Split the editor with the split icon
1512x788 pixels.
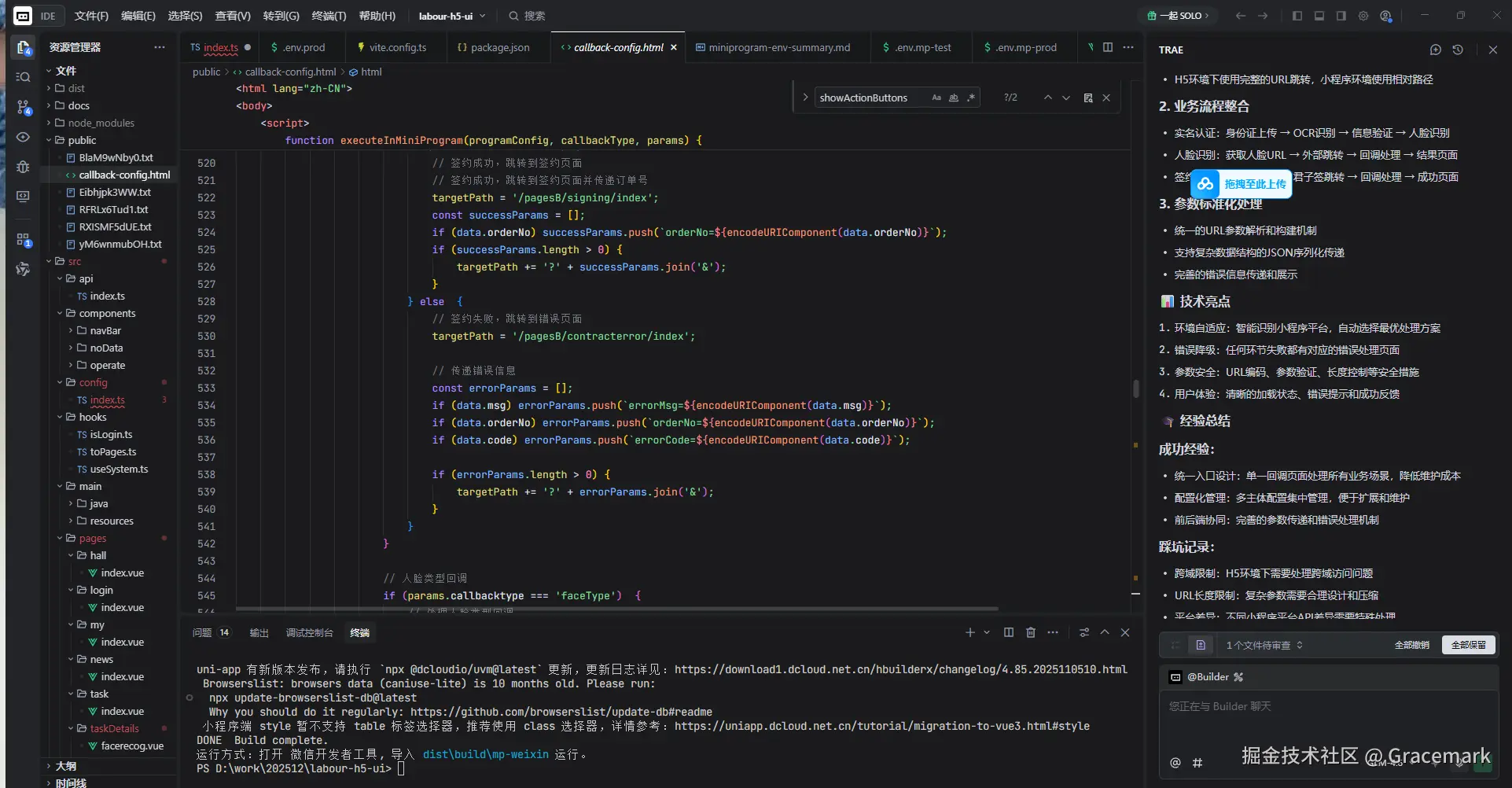[1108, 47]
